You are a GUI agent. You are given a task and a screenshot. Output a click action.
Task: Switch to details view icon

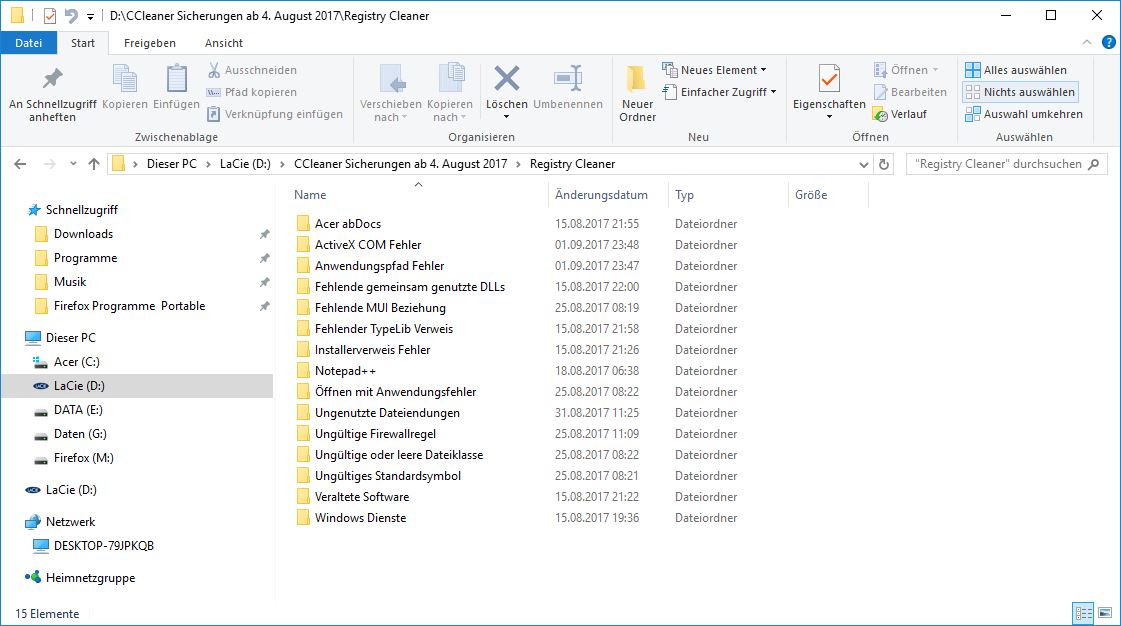tap(1083, 613)
